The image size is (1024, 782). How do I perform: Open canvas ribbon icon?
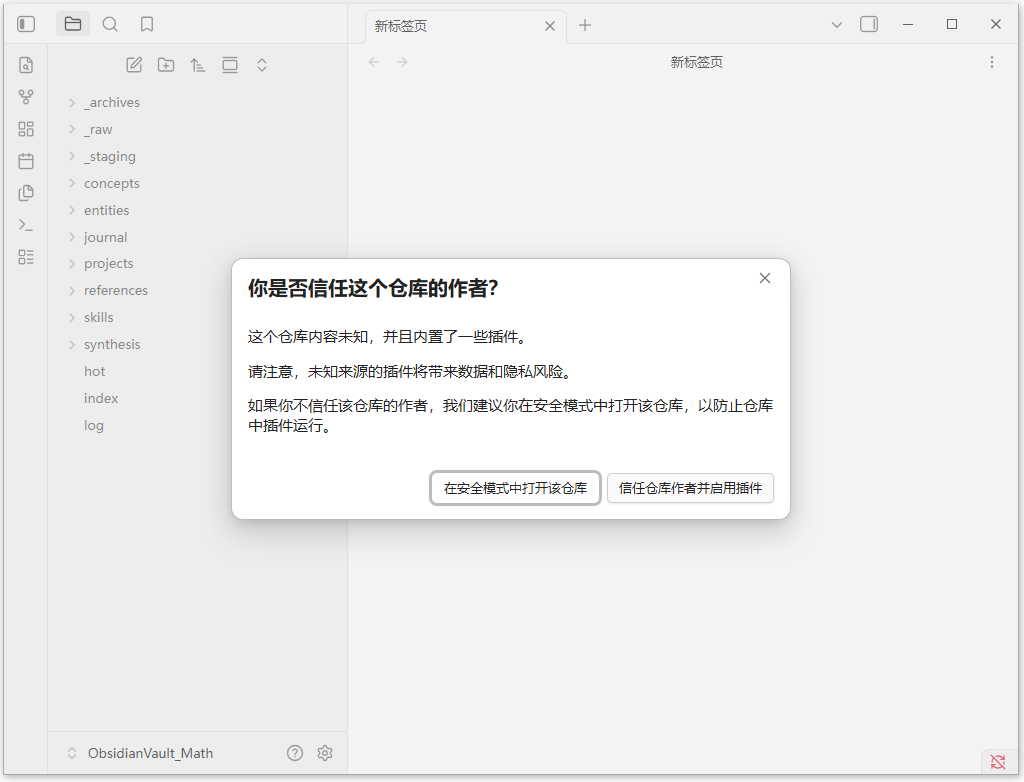(26, 129)
